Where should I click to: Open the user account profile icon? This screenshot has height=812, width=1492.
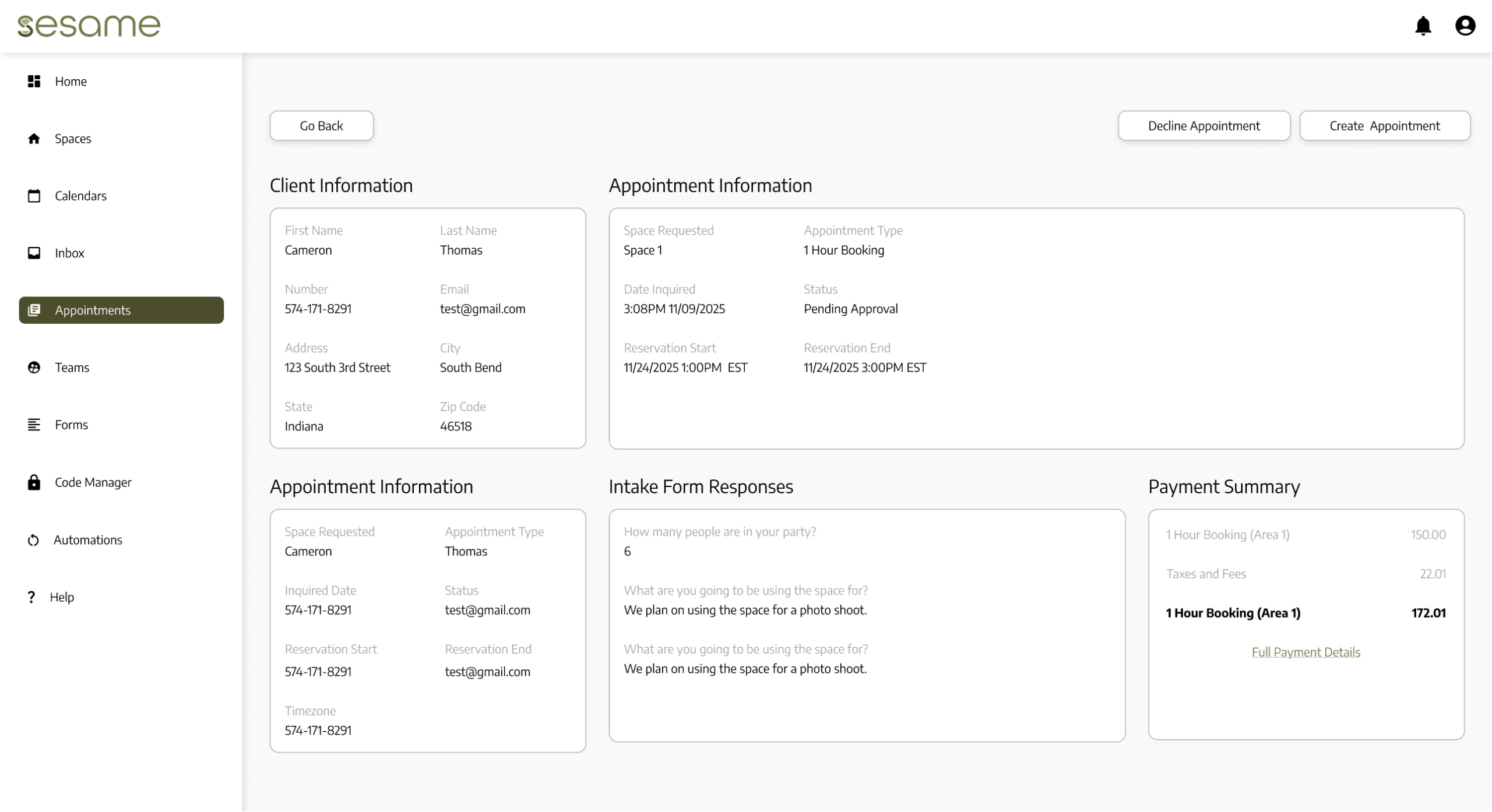[x=1465, y=26]
